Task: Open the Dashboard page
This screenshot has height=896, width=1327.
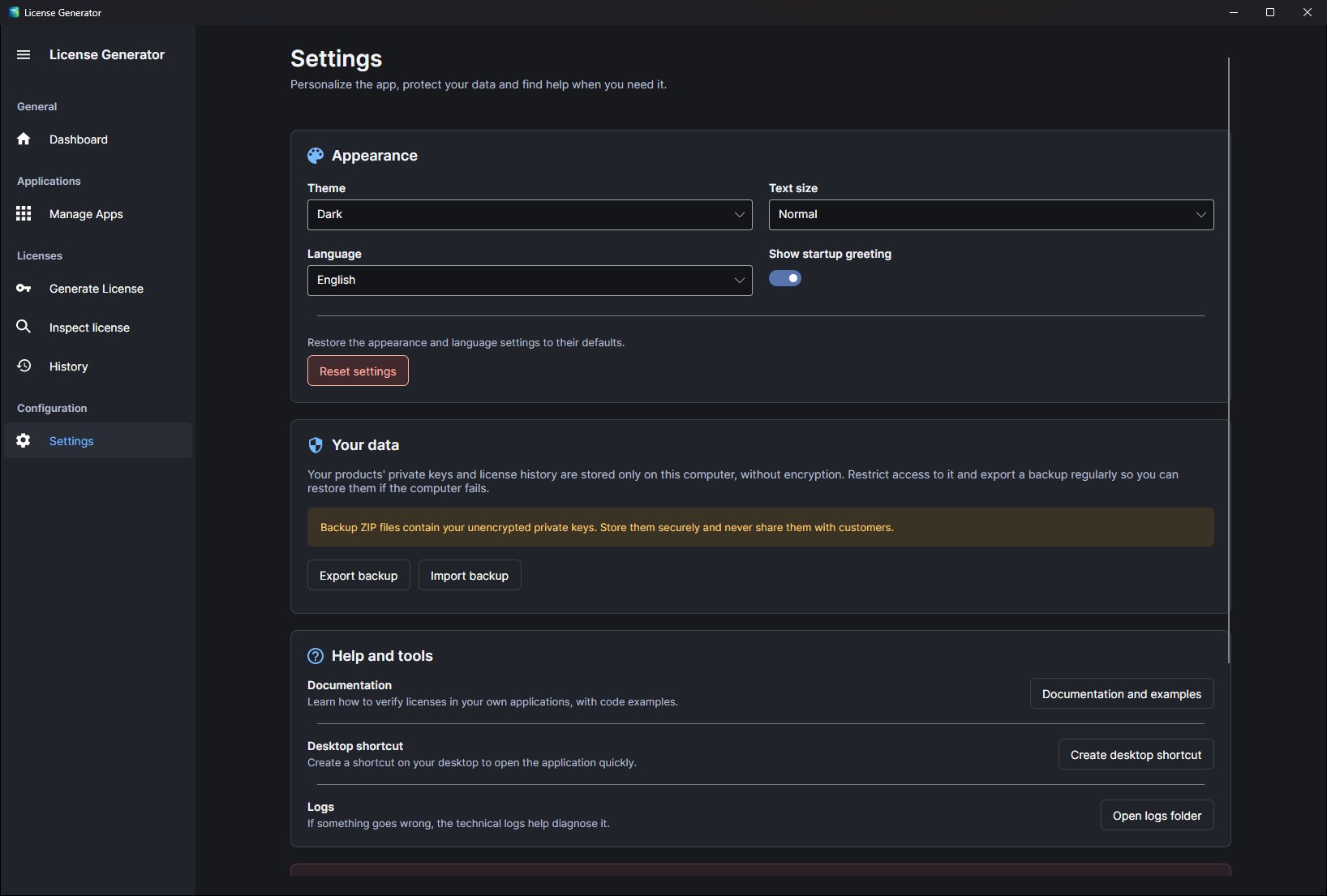Action: point(98,139)
